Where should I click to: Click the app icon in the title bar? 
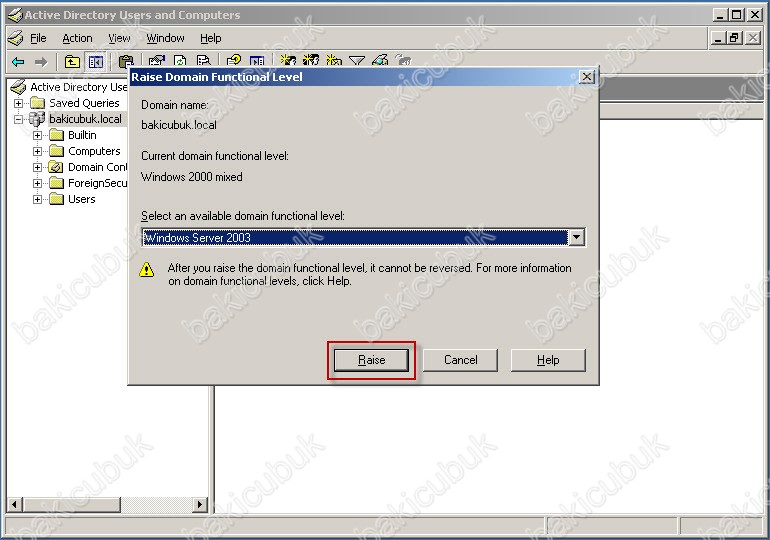click(x=15, y=15)
